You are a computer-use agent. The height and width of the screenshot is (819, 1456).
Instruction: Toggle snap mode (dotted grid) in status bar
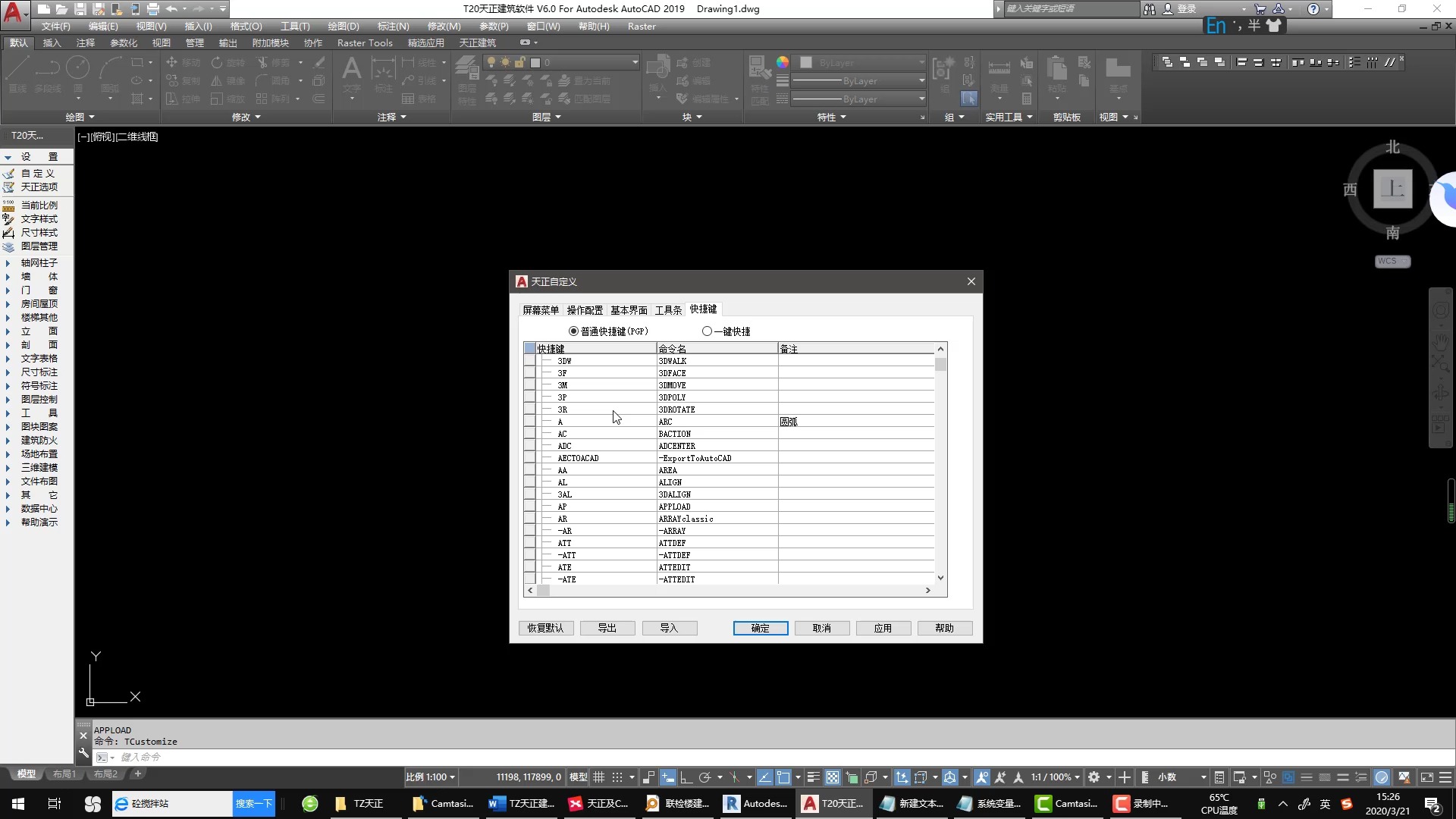coord(617,777)
